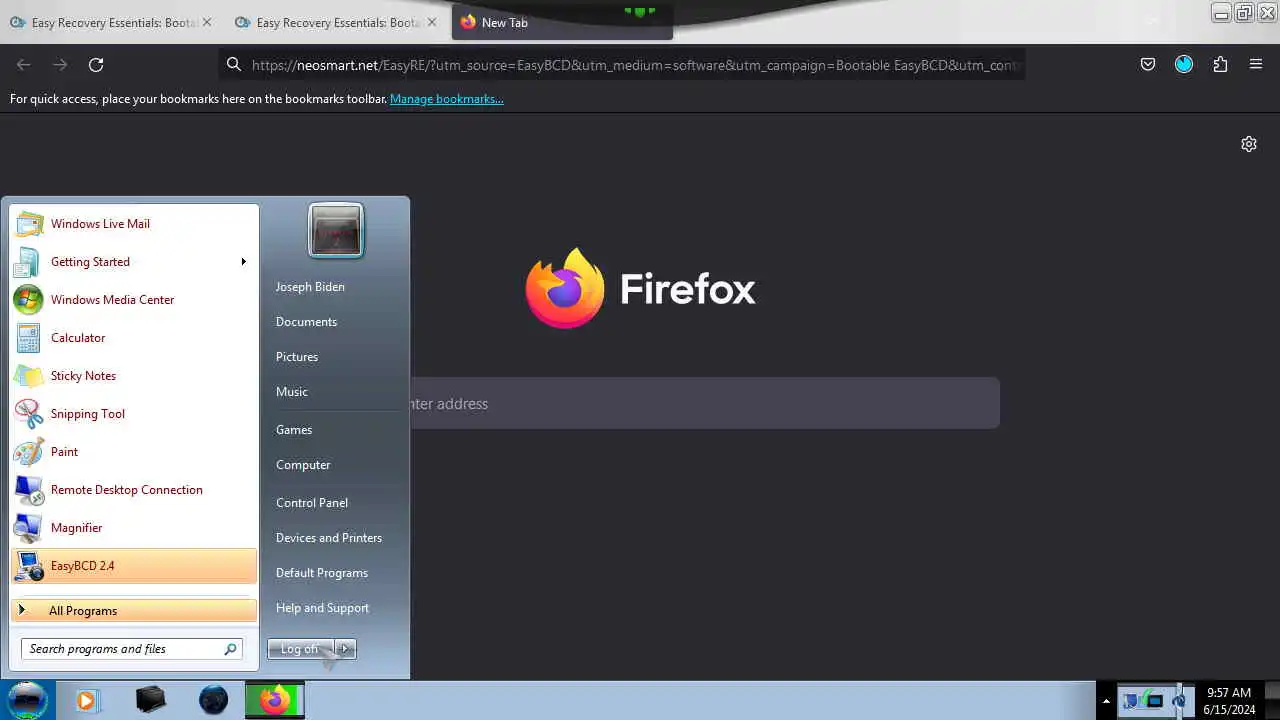1280x720 pixels.
Task: Launch Windows Live Mail
Action: (x=134, y=224)
